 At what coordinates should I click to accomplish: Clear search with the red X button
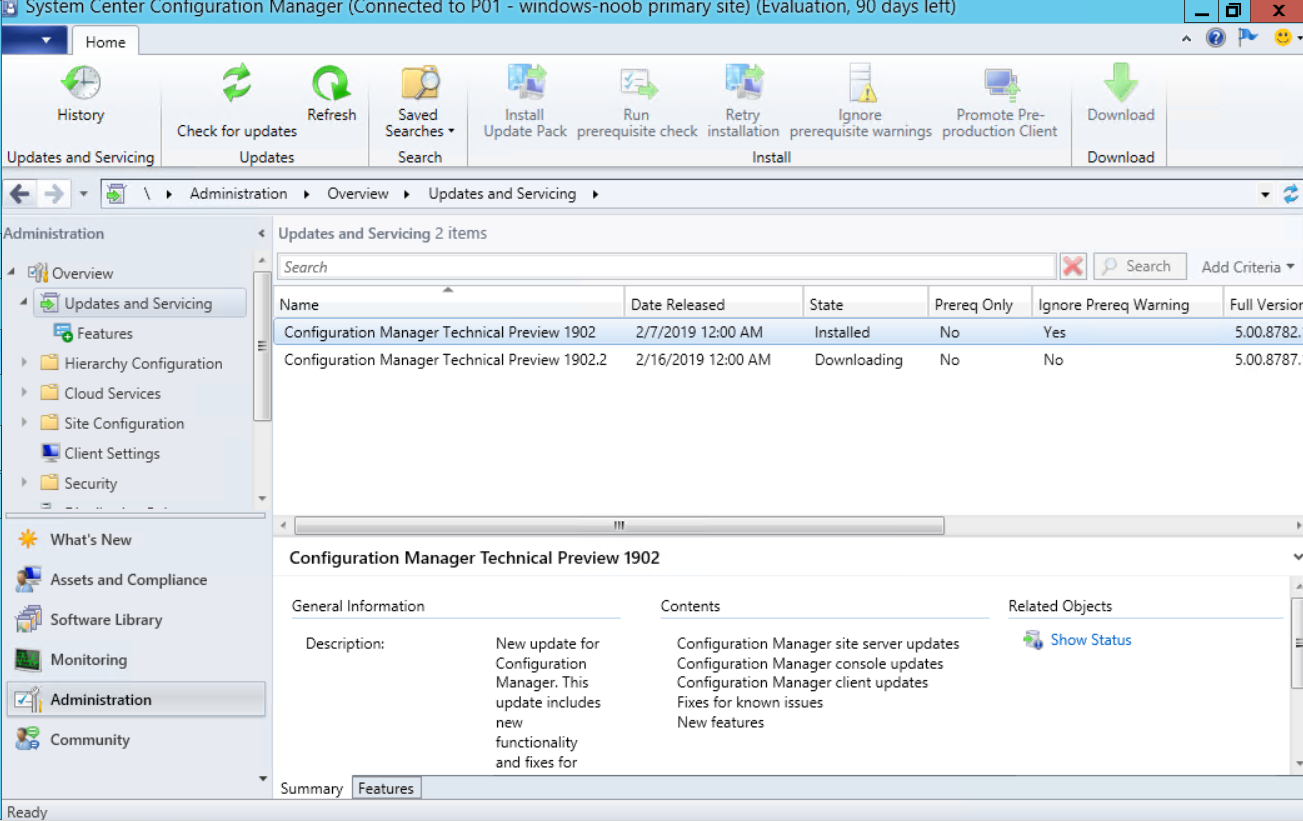1073,267
